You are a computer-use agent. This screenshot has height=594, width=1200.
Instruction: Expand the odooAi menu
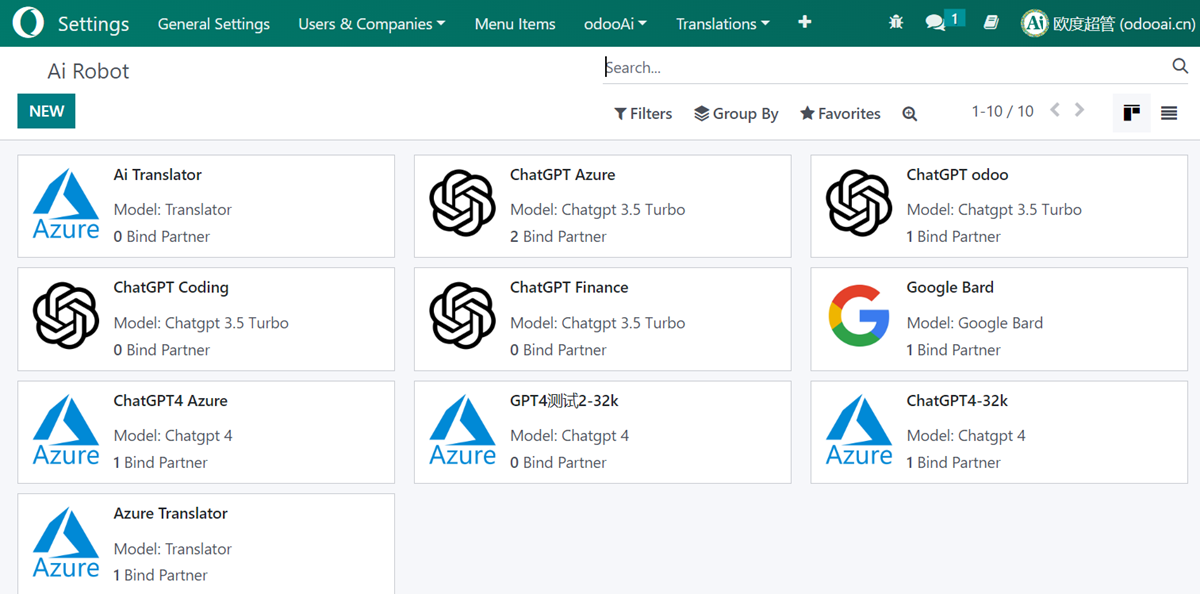click(x=615, y=23)
